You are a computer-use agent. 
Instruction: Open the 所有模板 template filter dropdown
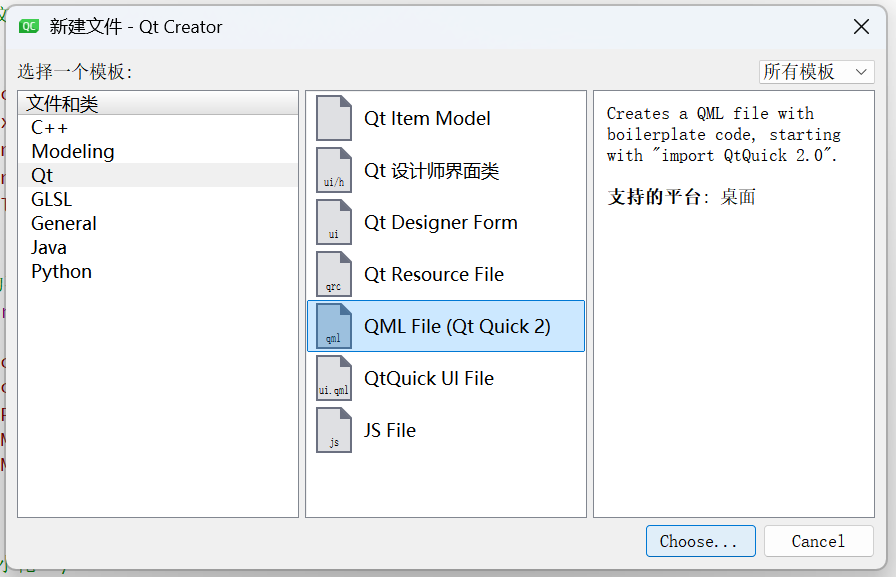(x=817, y=72)
